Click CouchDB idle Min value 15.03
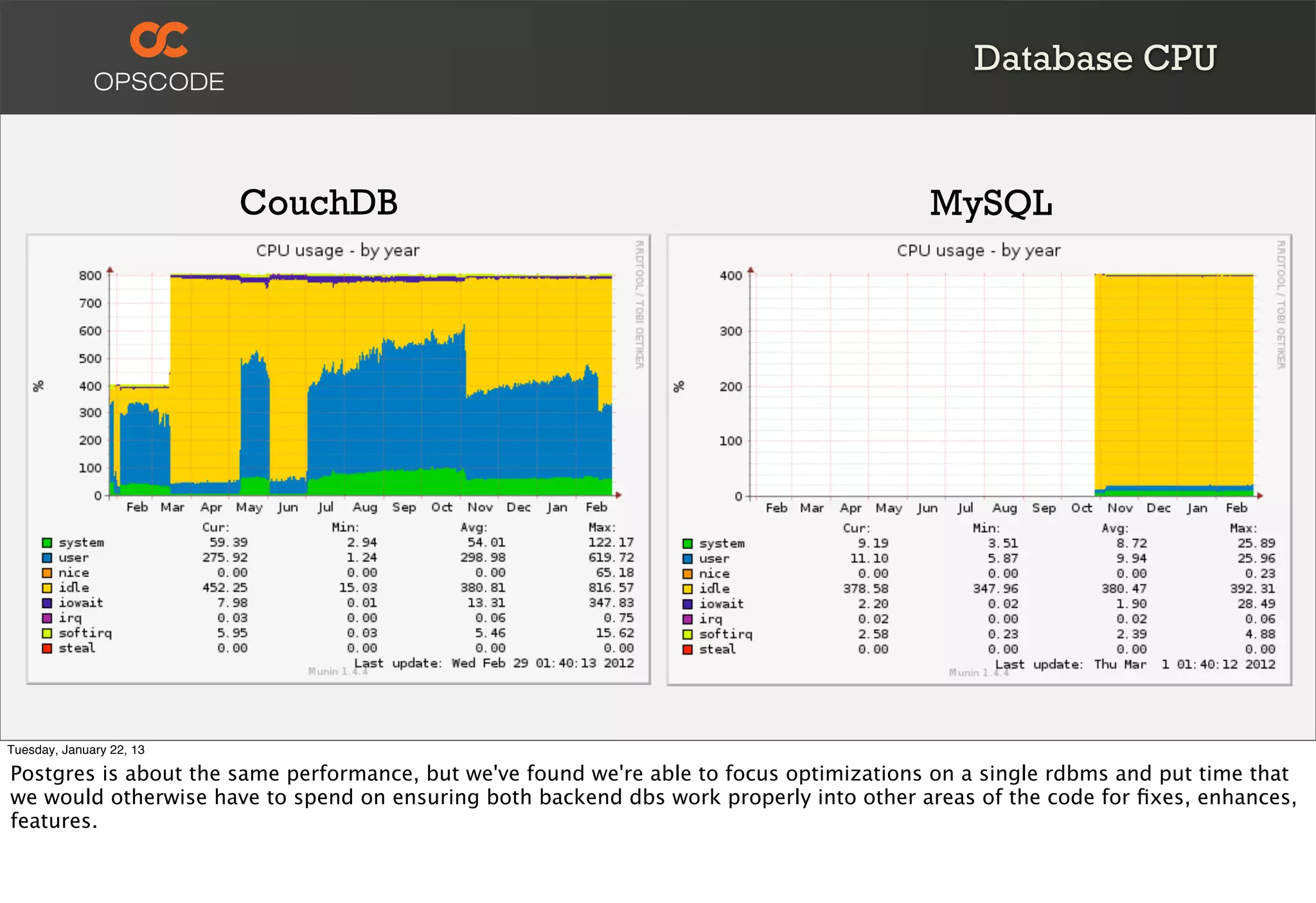 point(358,587)
